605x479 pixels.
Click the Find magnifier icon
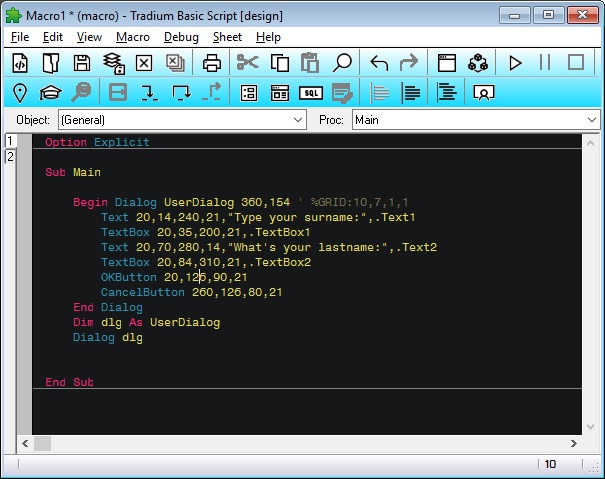[342, 62]
